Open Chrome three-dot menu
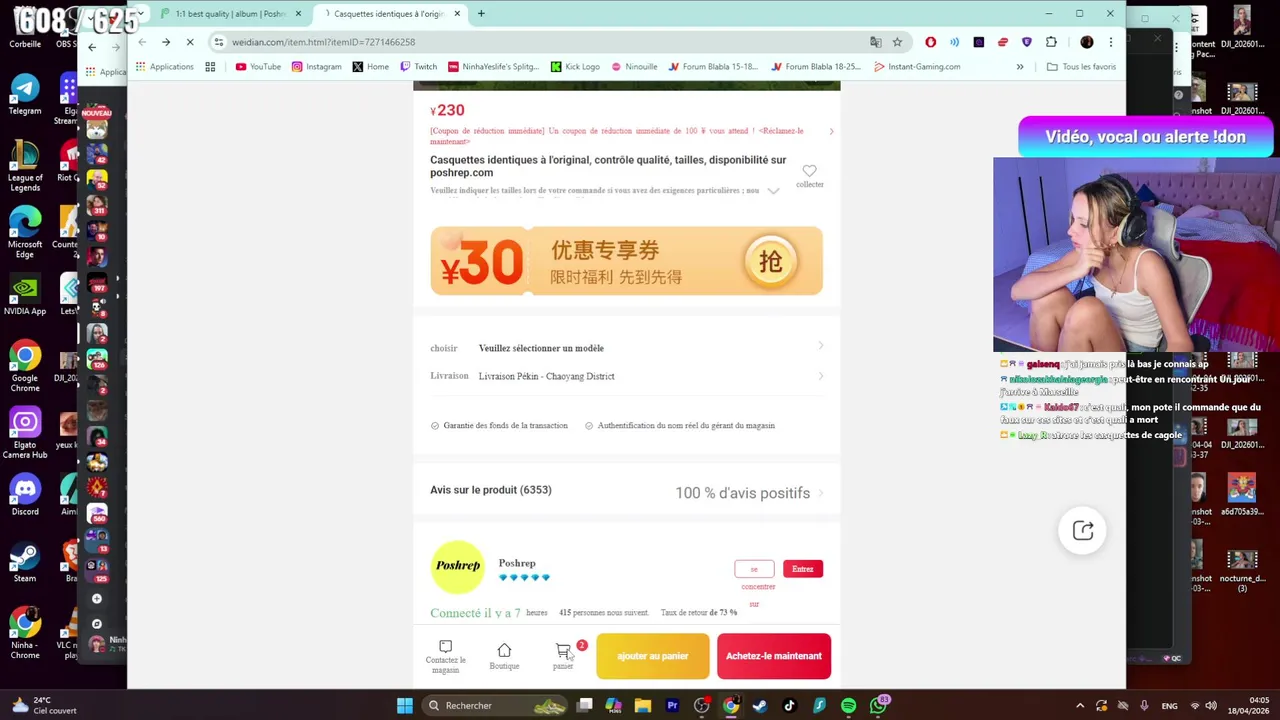 1110,42
